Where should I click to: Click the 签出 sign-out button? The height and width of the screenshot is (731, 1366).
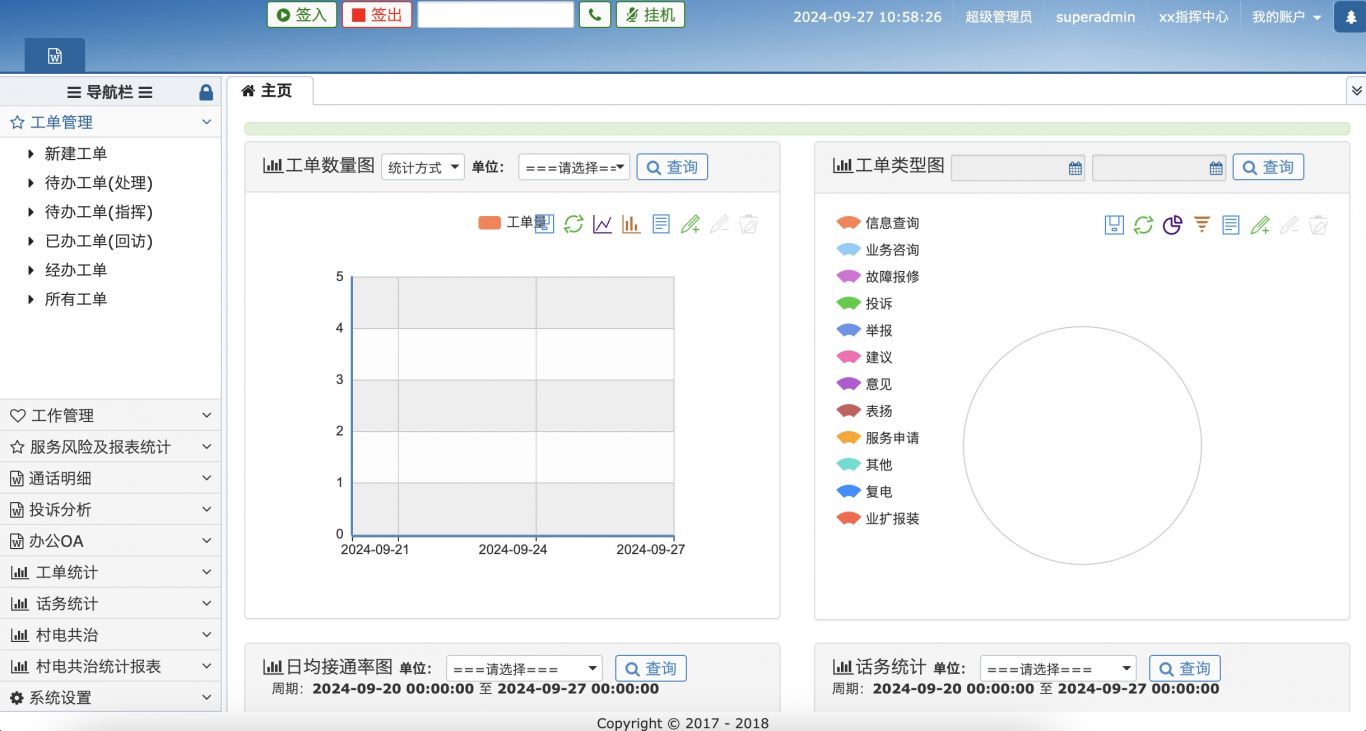point(377,15)
